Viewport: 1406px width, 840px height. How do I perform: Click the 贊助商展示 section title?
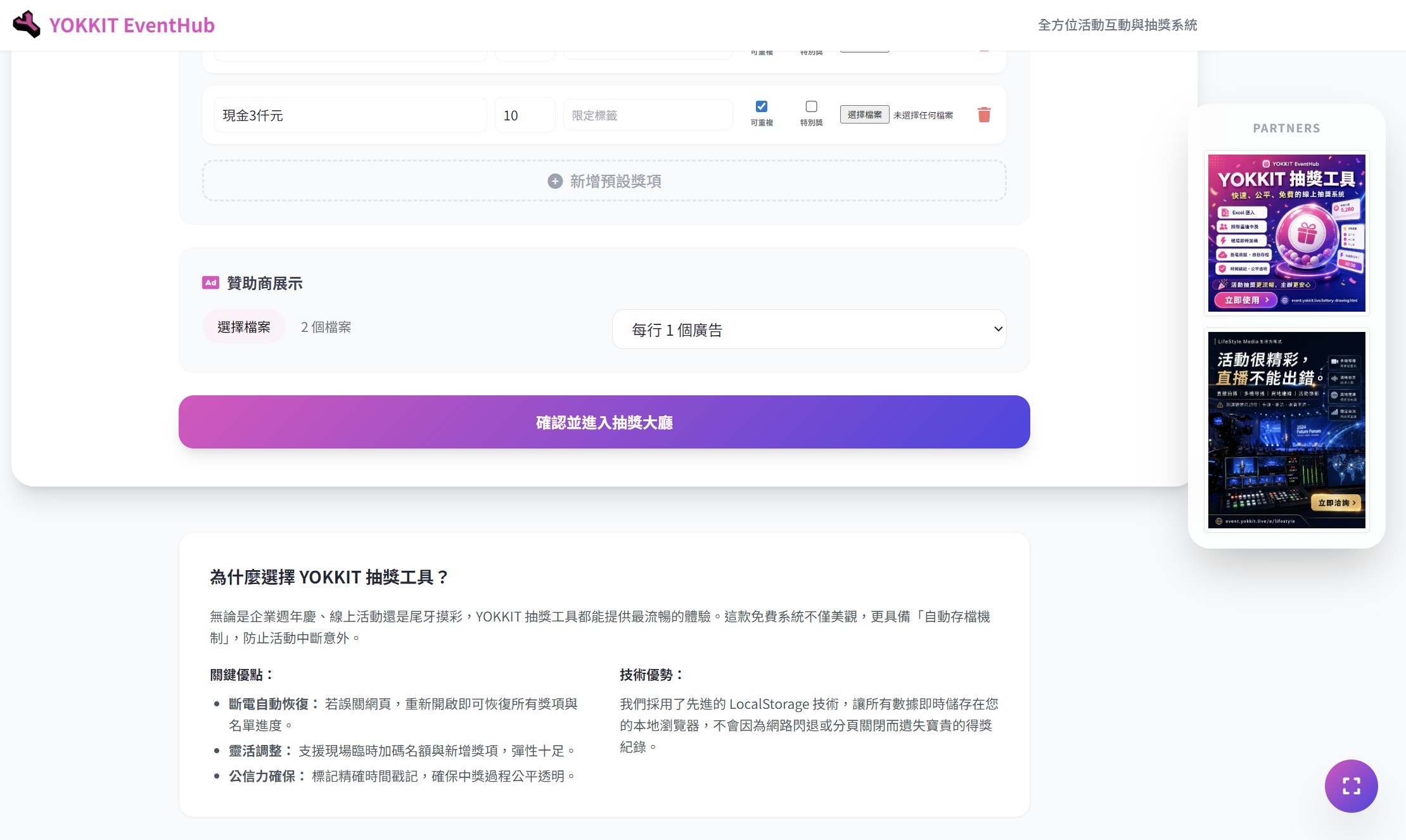coord(265,283)
